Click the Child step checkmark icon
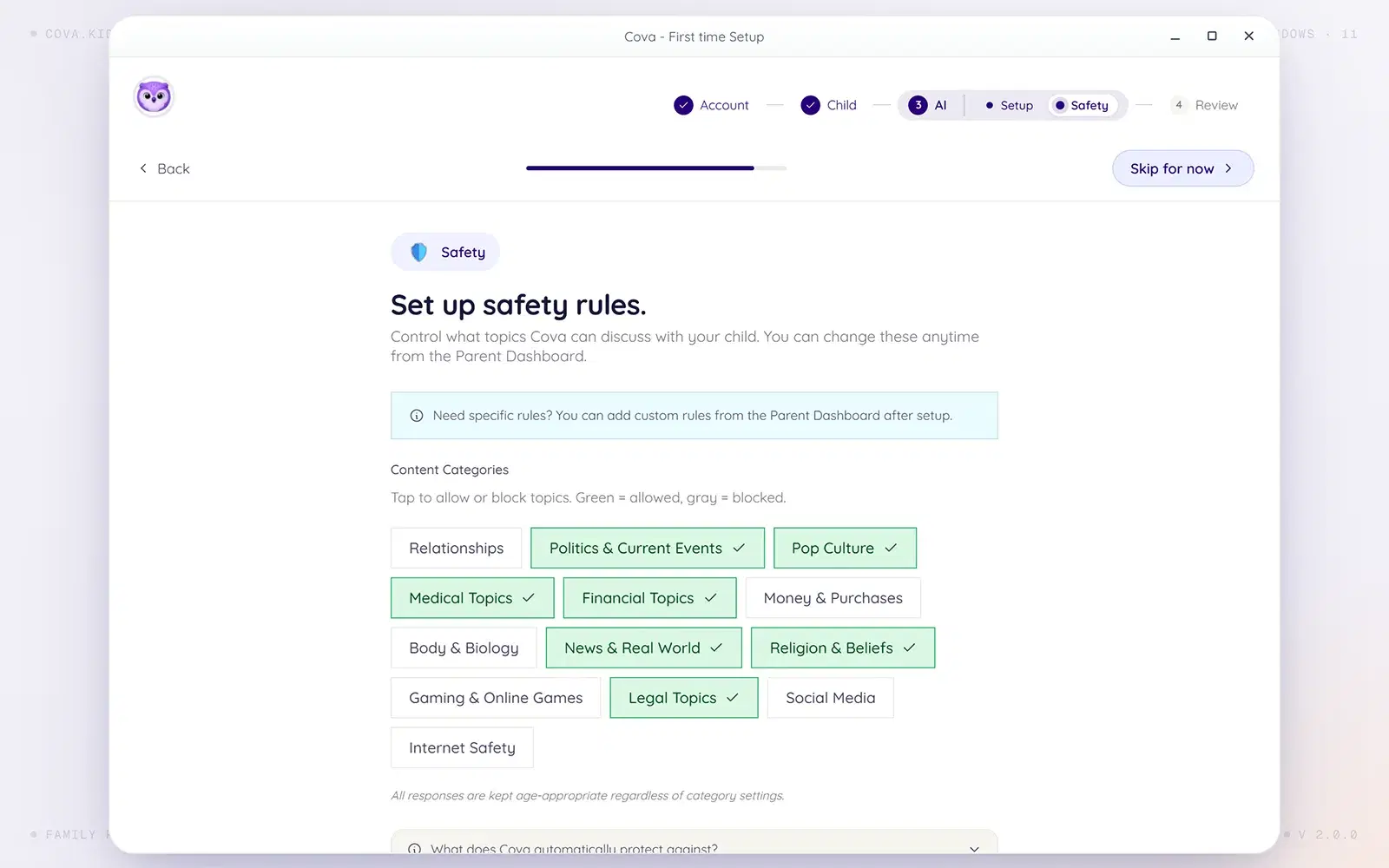 (810, 105)
